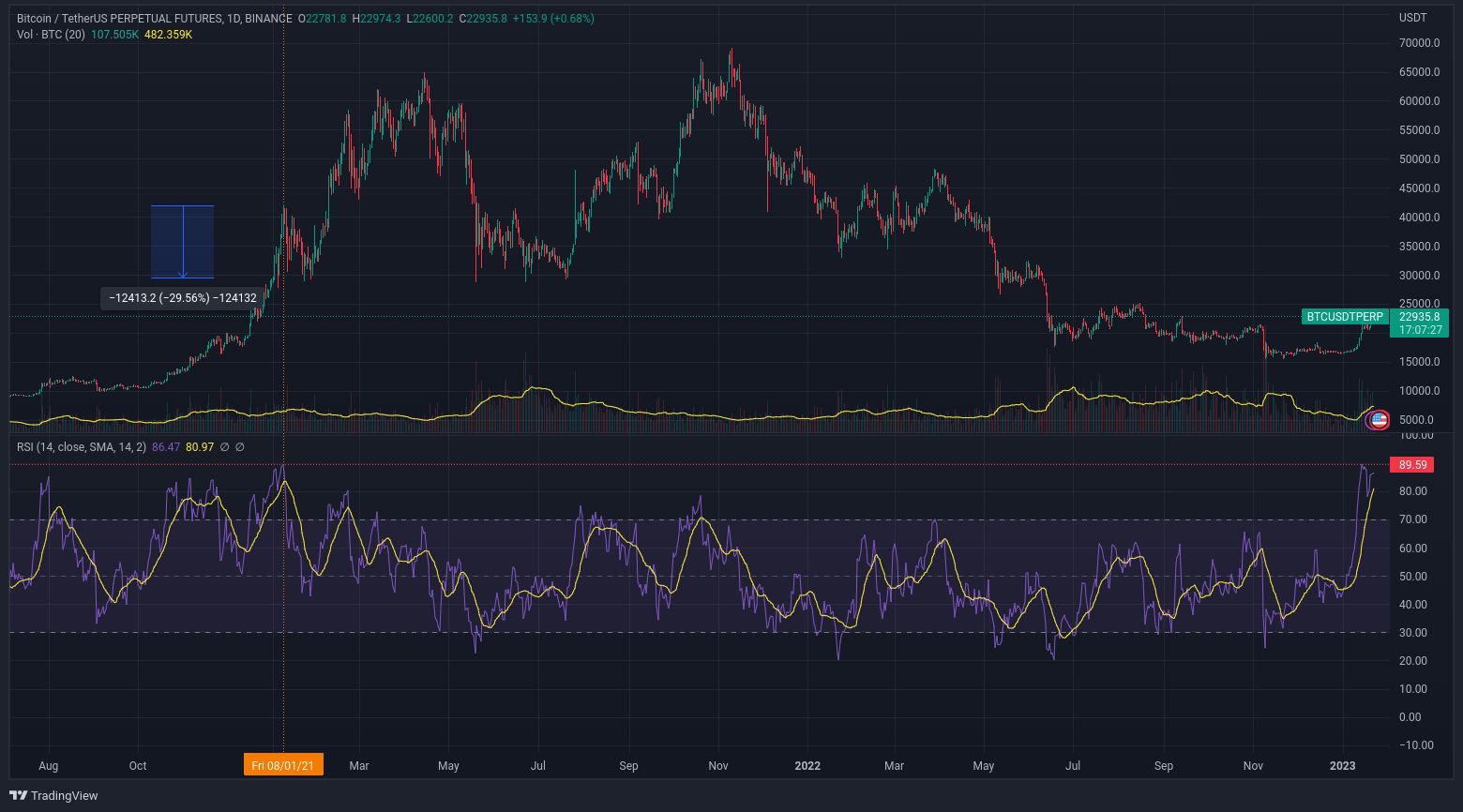Viewport: 1463px width, 812px height.
Task: Click the red 89.59 RSI level label
Action: [x=1412, y=464]
